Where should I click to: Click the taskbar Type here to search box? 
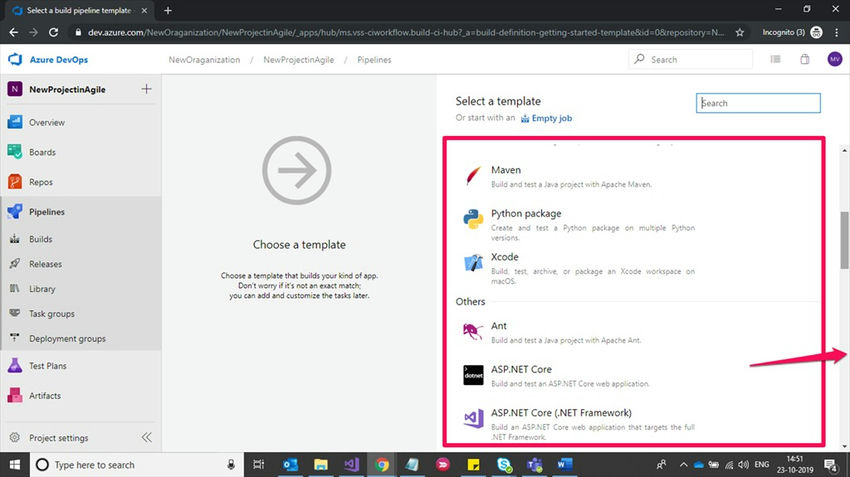pyautogui.click(x=136, y=465)
